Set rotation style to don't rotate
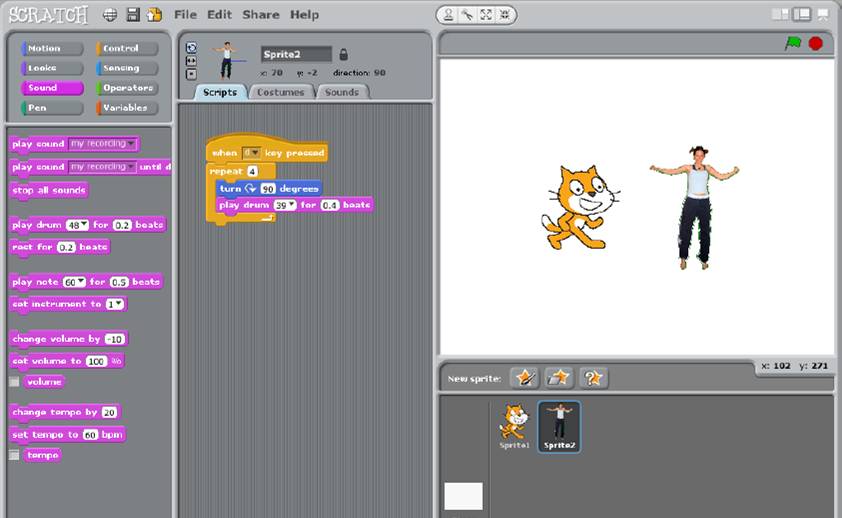Viewport: 842px width, 518px height. coord(191,75)
